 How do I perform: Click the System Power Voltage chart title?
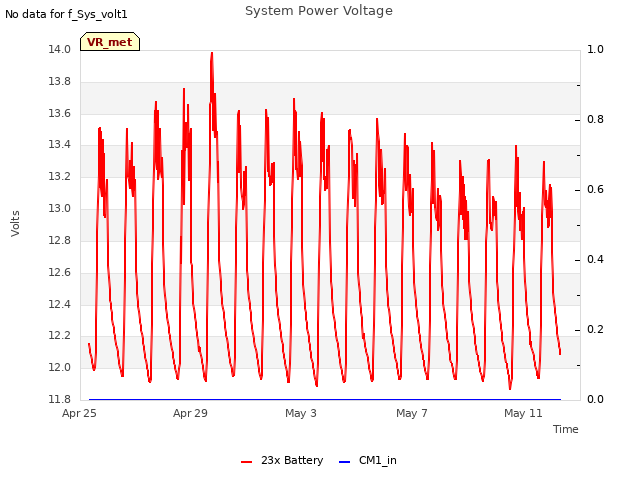(x=319, y=11)
